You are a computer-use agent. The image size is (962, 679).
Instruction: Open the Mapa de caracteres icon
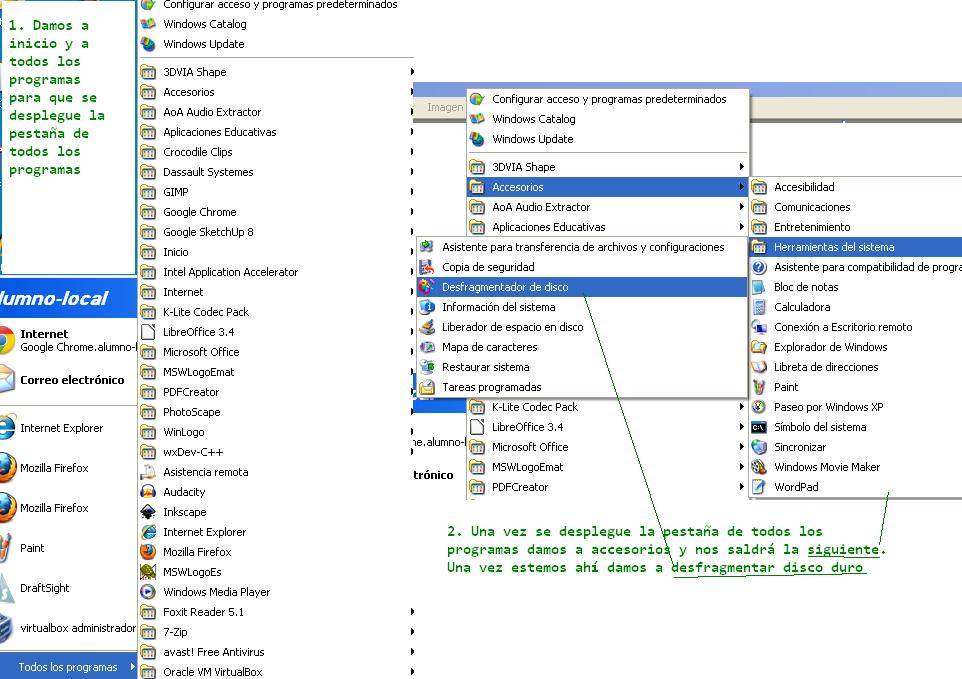click(x=426, y=347)
